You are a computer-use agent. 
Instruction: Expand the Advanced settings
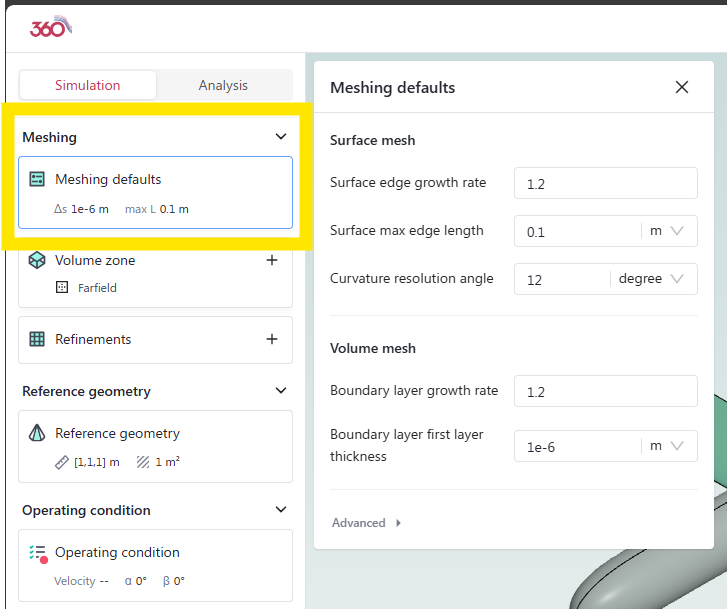(366, 523)
